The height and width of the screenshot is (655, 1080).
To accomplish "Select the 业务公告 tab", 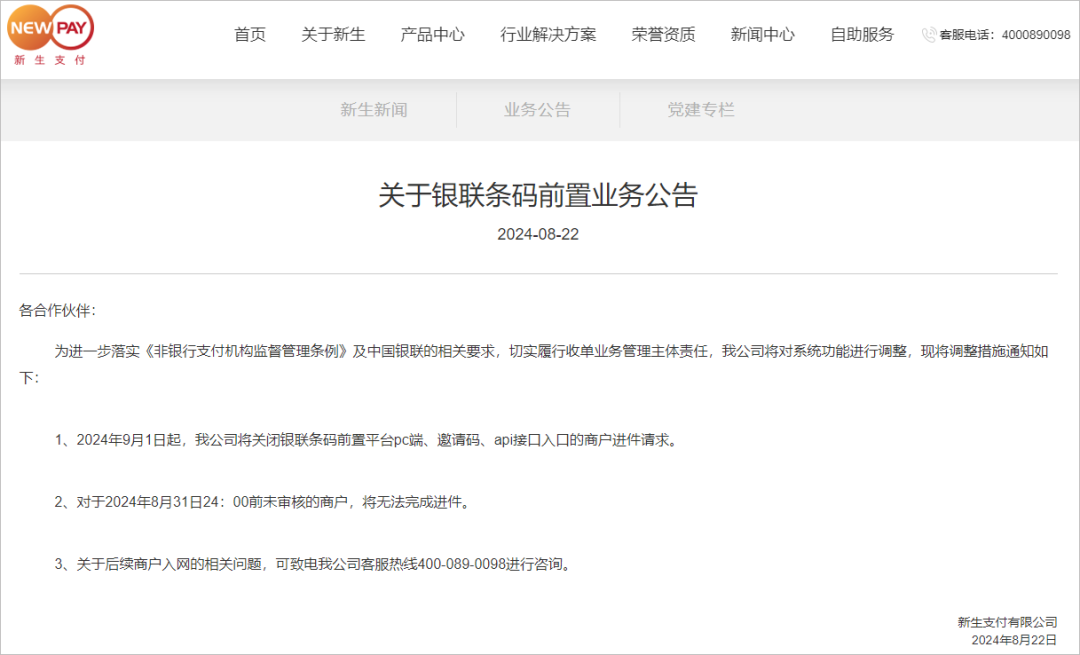I will coord(535,109).
